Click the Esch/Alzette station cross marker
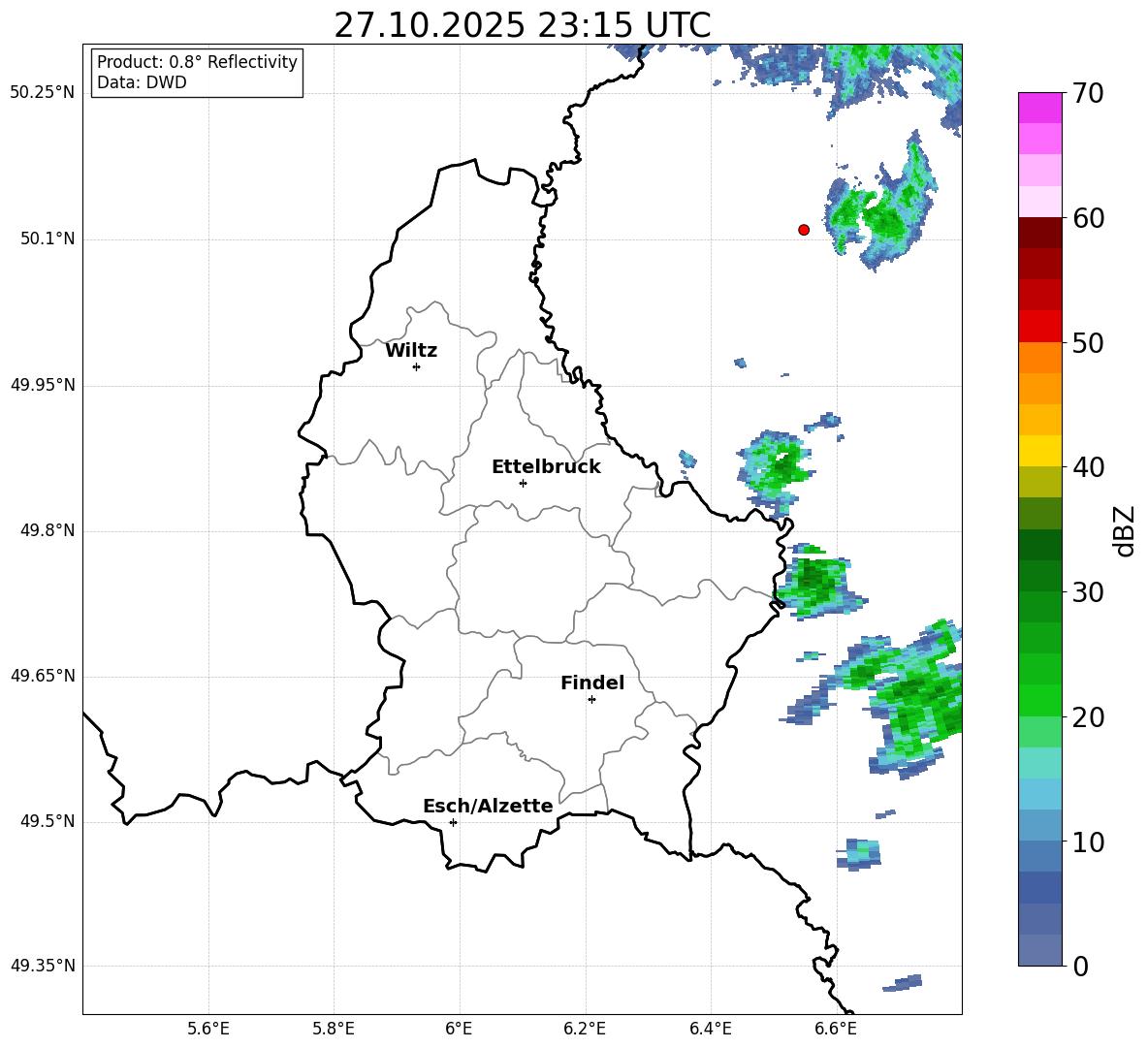 tap(453, 822)
